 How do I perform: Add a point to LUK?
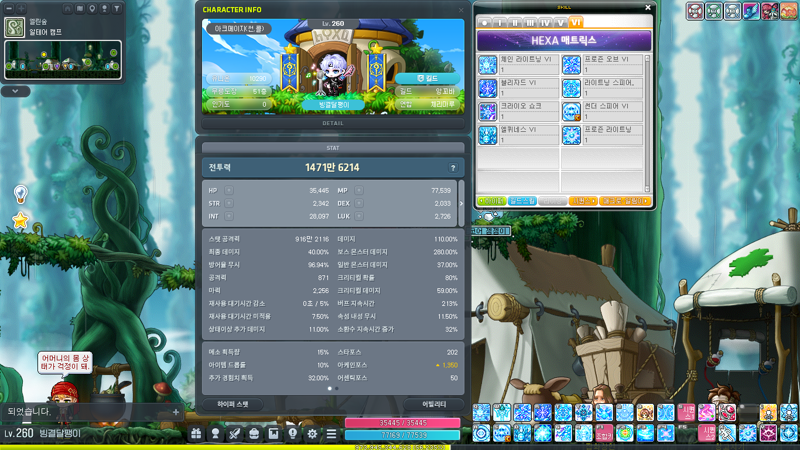click(x=359, y=216)
